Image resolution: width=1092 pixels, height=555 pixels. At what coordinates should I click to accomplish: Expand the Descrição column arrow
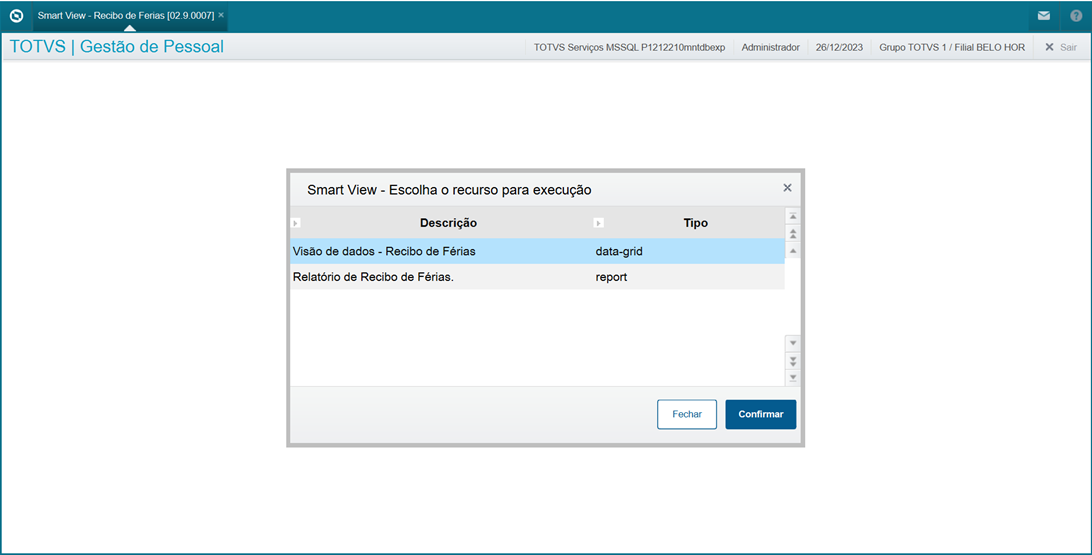pyautogui.click(x=295, y=223)
